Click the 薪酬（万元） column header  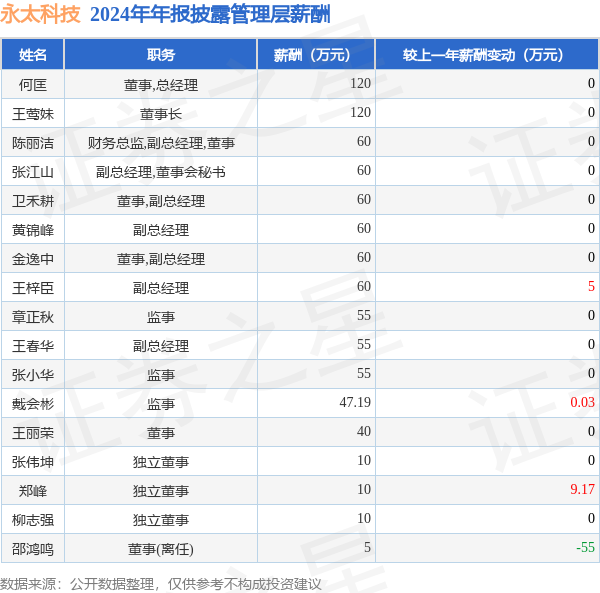316,55
